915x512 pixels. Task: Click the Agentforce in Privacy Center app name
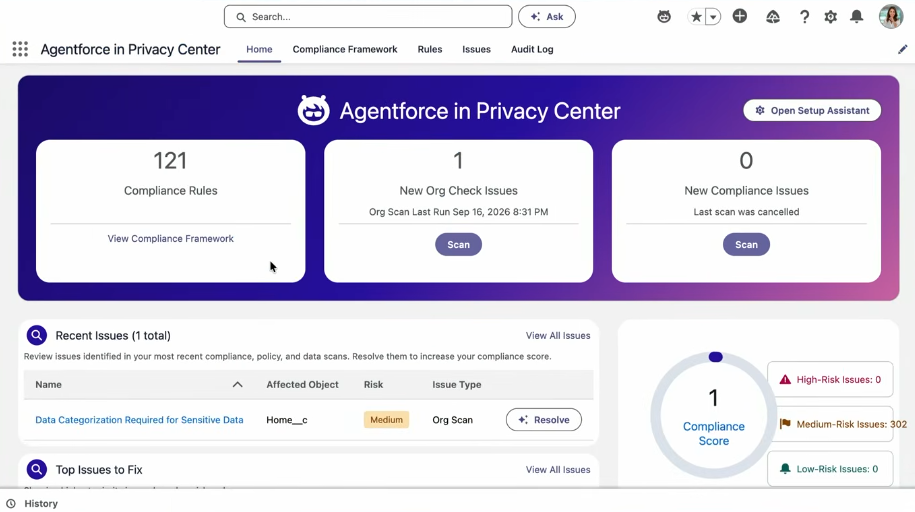tap(130, 50)
